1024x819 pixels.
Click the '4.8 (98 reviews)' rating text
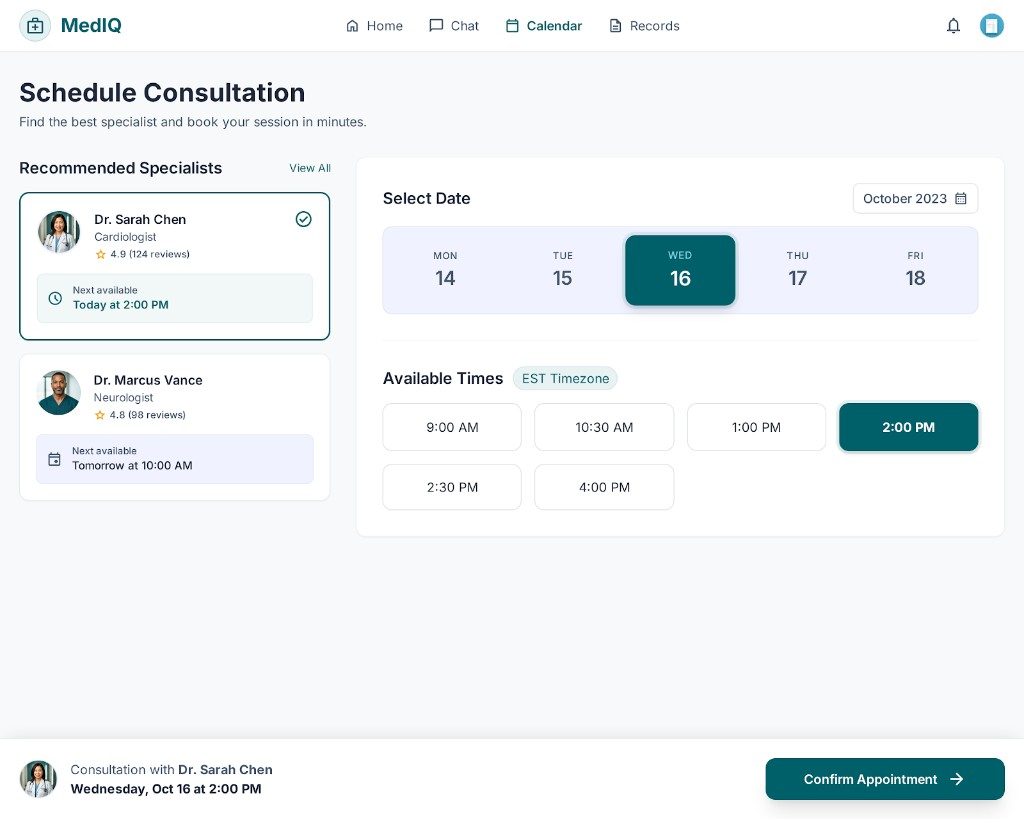point(148,415)
